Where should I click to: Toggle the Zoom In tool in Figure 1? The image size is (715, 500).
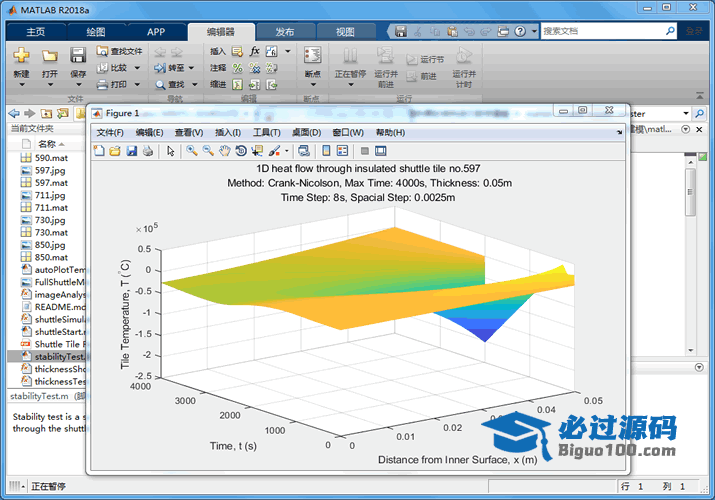click(192, 151)
